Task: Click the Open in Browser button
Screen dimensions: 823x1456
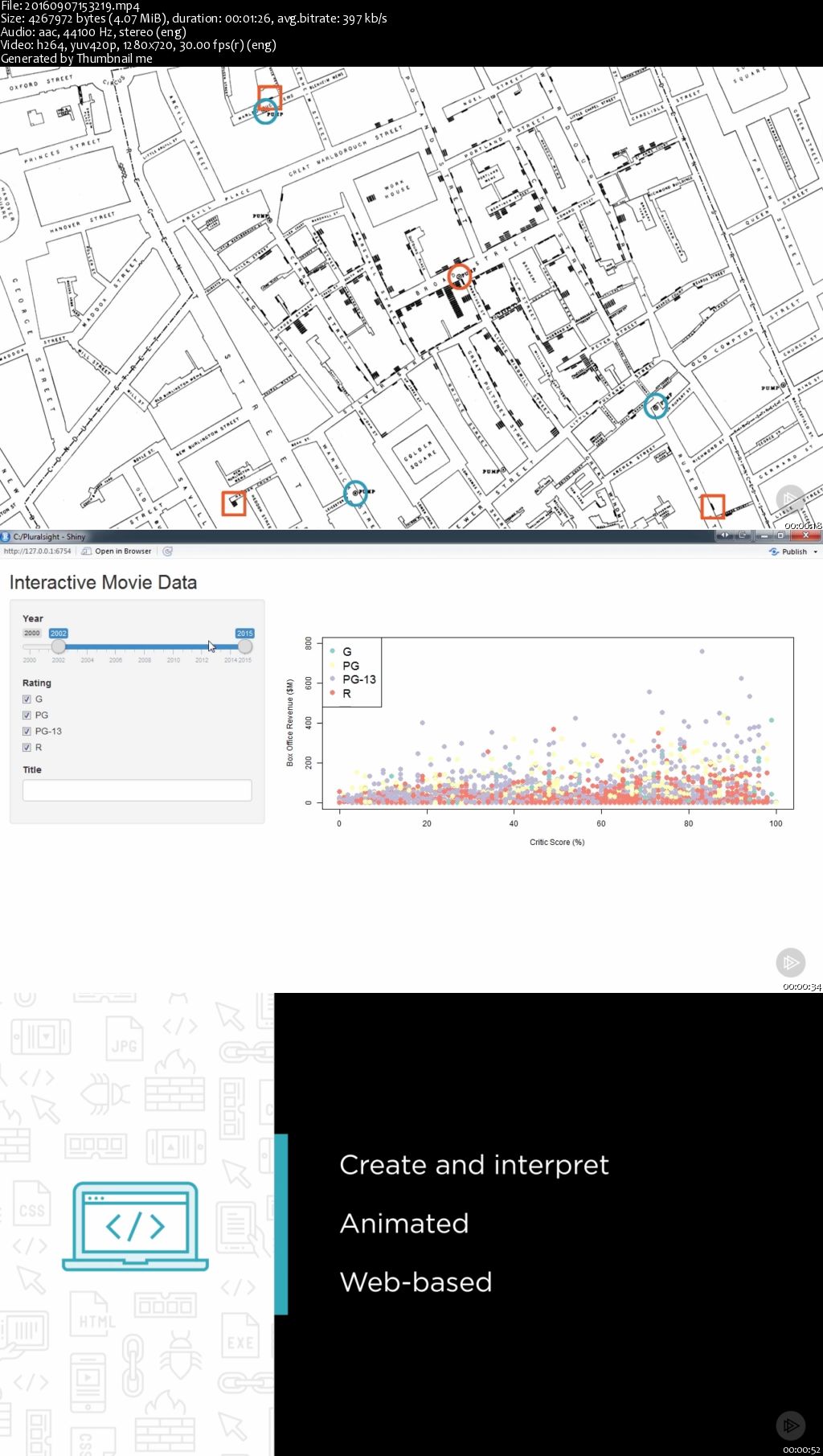Action: coord(117,552)
